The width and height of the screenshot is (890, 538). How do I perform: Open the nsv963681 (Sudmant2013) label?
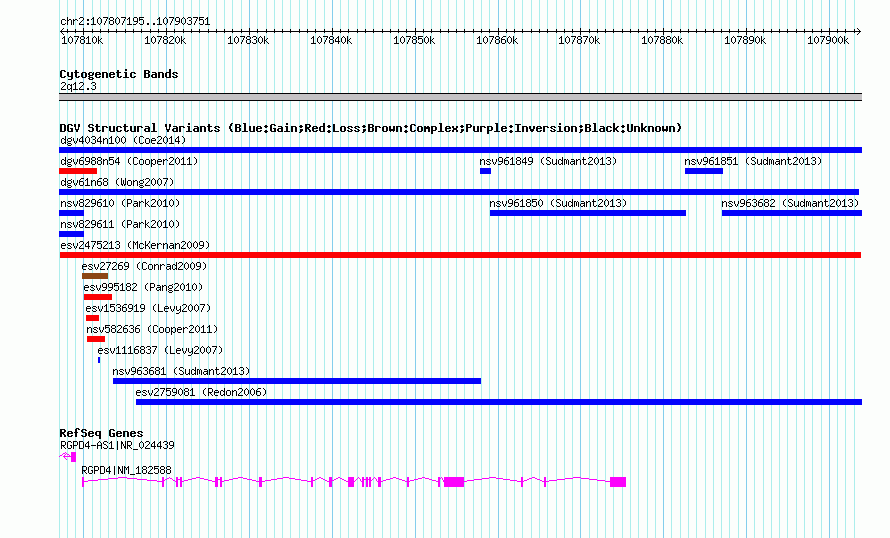181,371
